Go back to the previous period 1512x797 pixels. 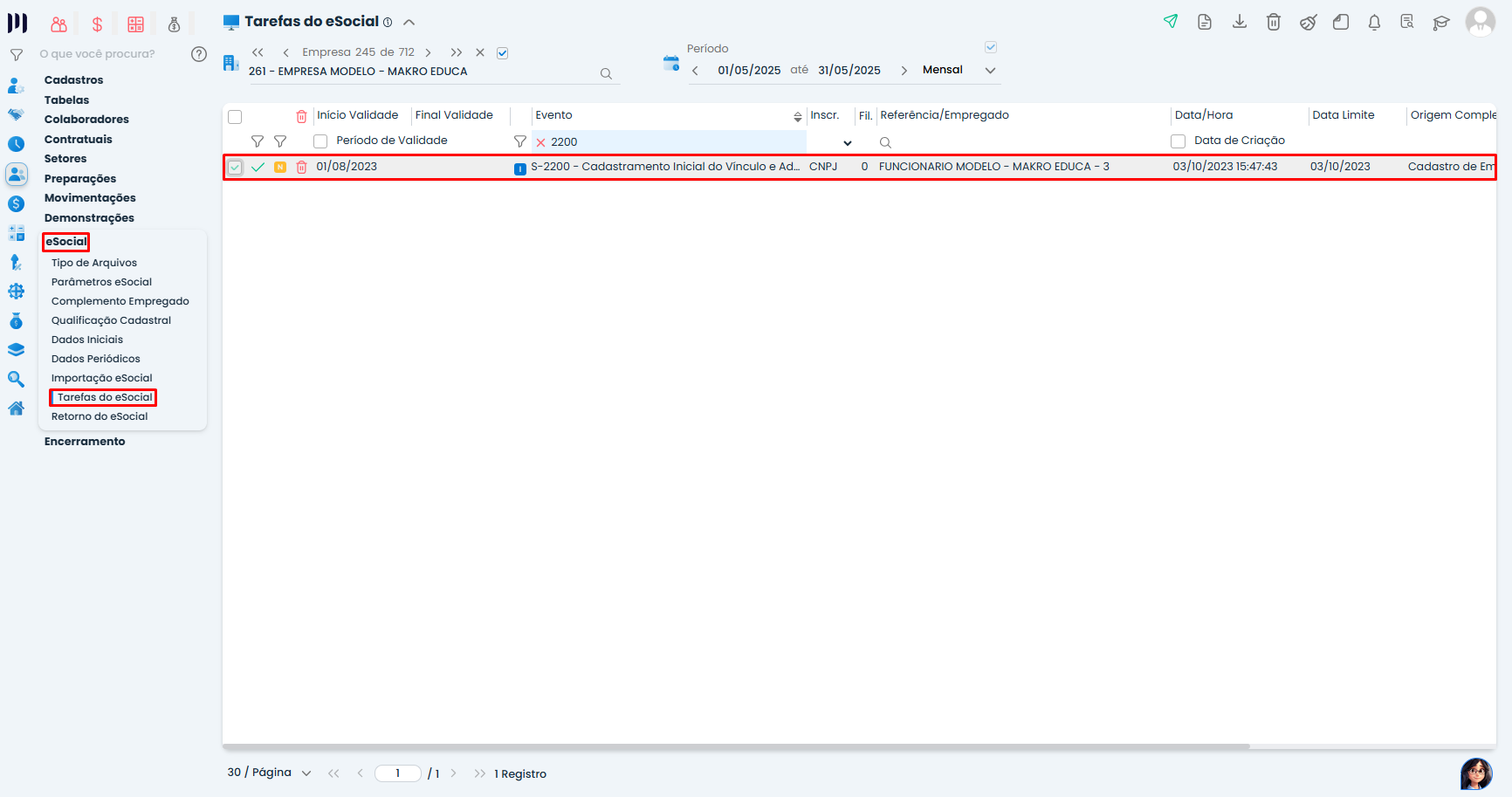695,71
